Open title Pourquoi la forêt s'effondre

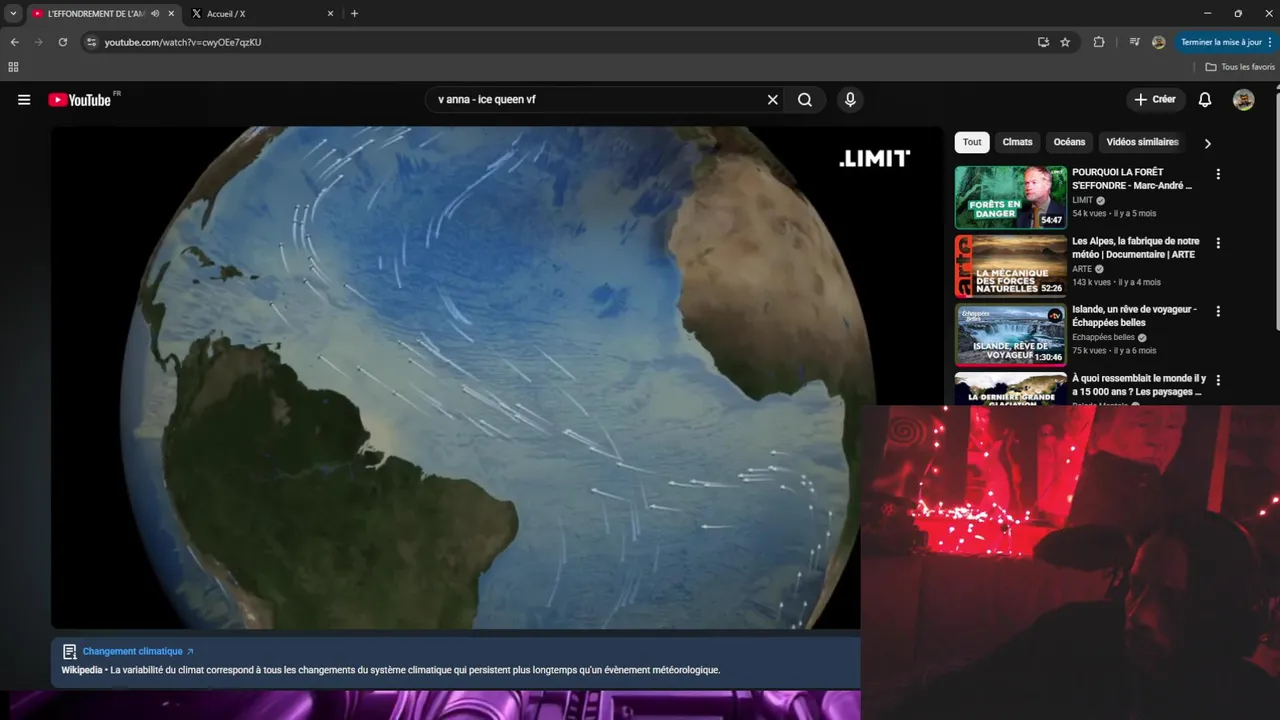(x=1132, y=179)
